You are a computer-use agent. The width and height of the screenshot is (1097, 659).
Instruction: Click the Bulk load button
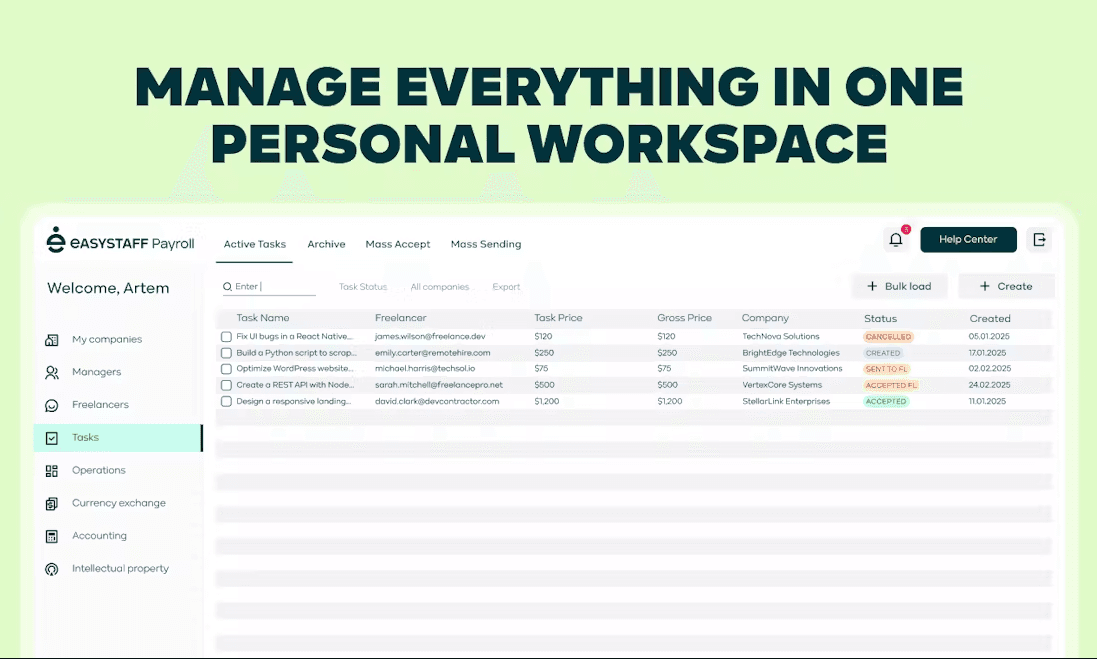[899, 286]
